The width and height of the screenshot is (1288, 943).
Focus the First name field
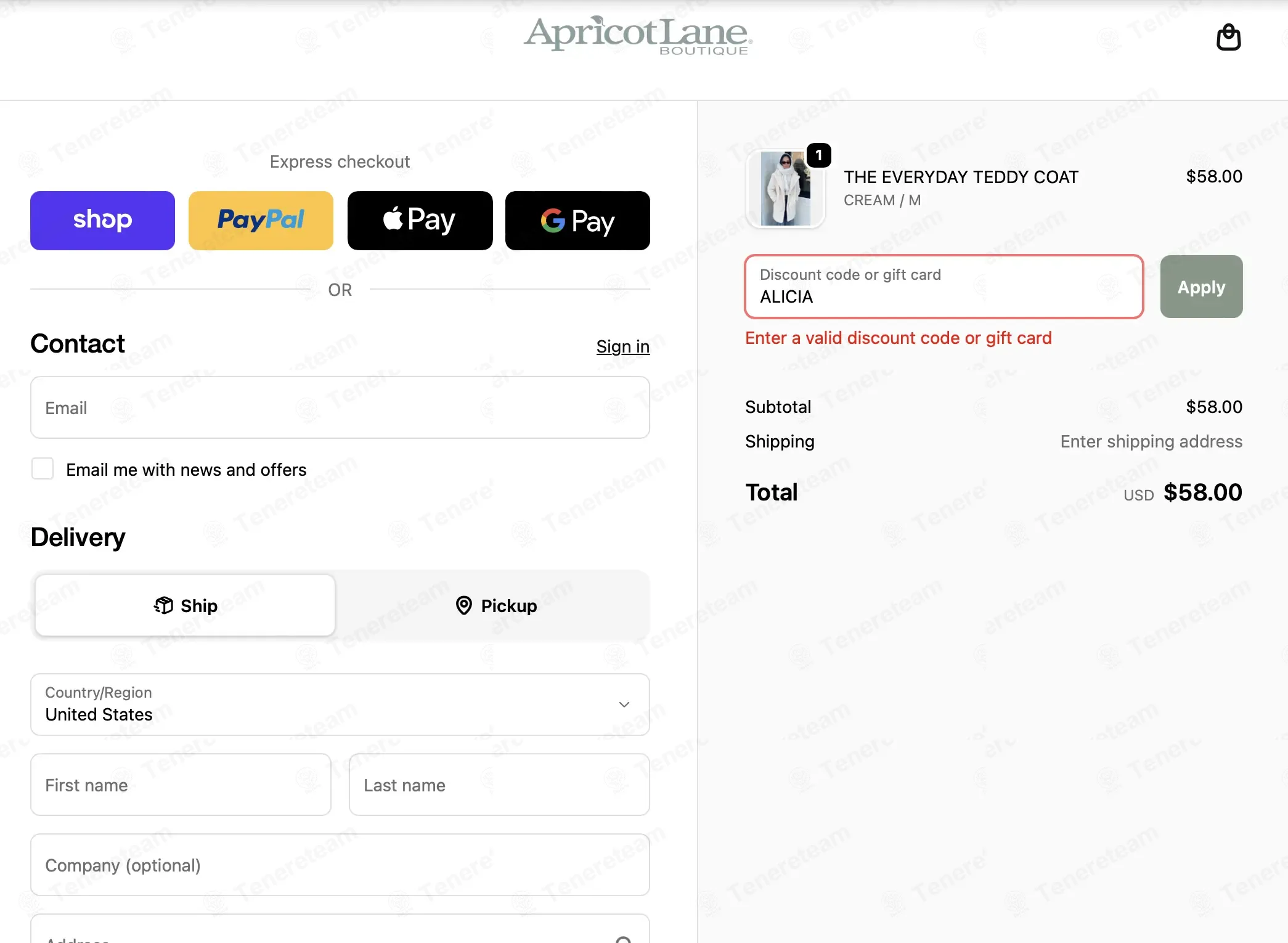click(181, 785)
